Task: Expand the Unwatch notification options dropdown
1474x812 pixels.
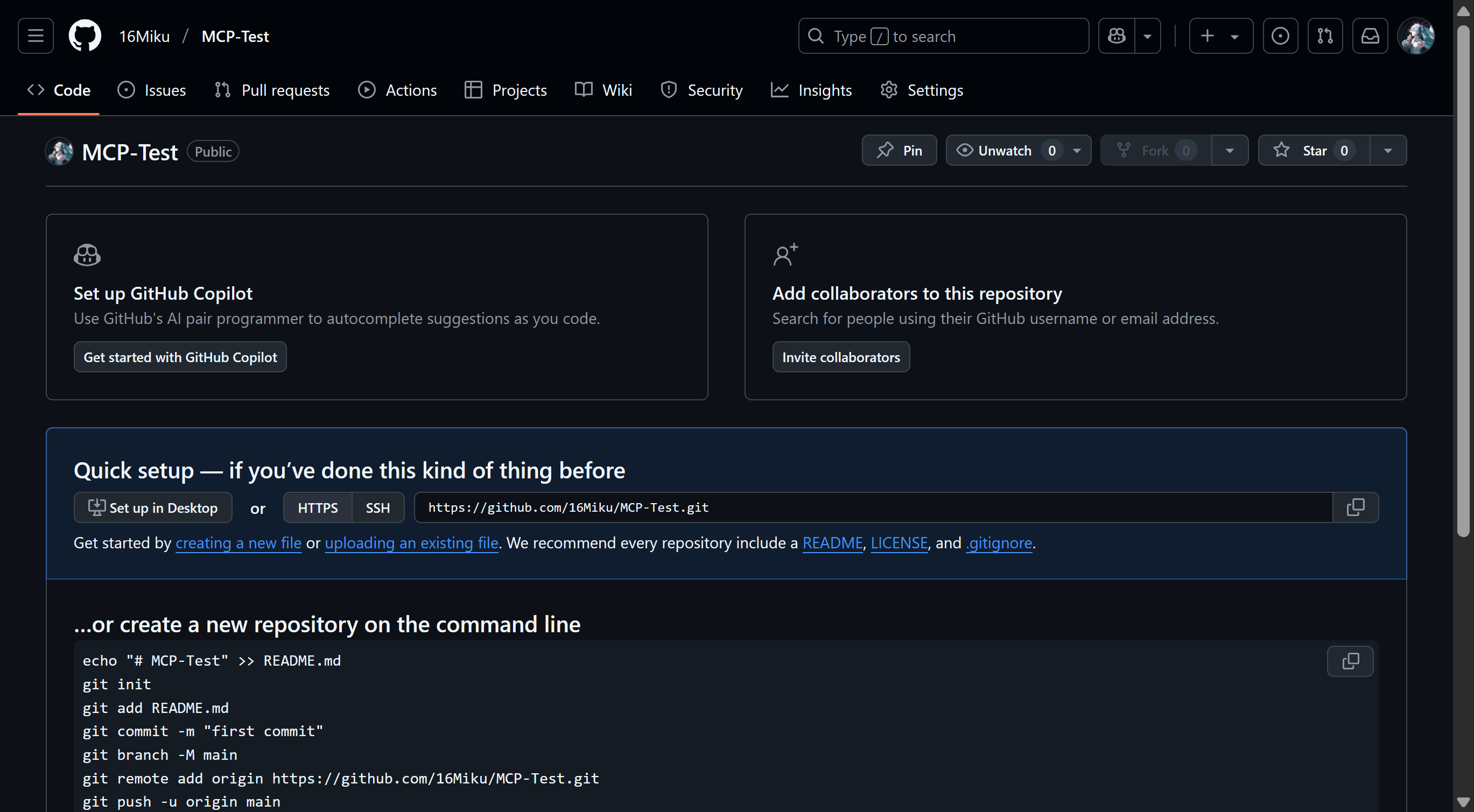Action: pos(1077,150)
